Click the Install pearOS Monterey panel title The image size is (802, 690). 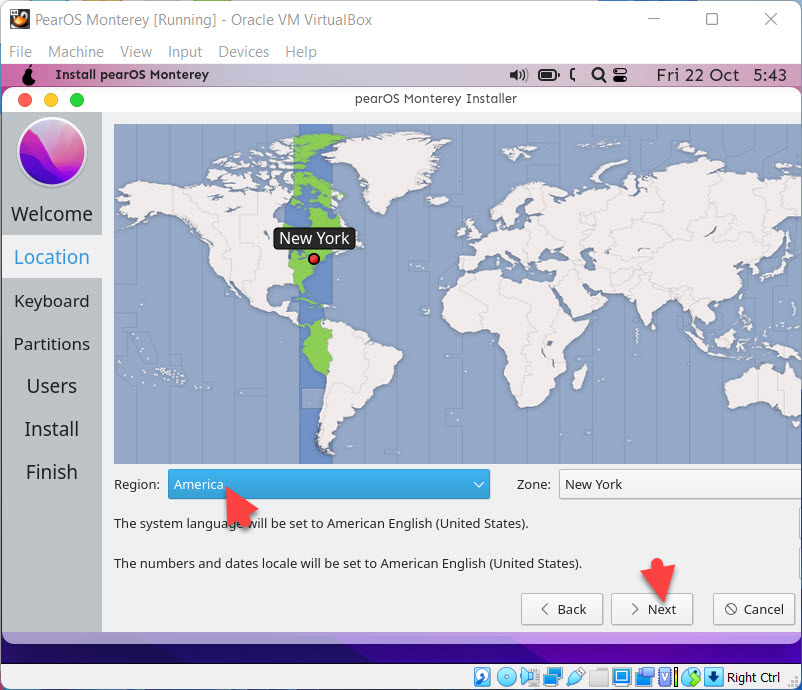click(132, 75)
